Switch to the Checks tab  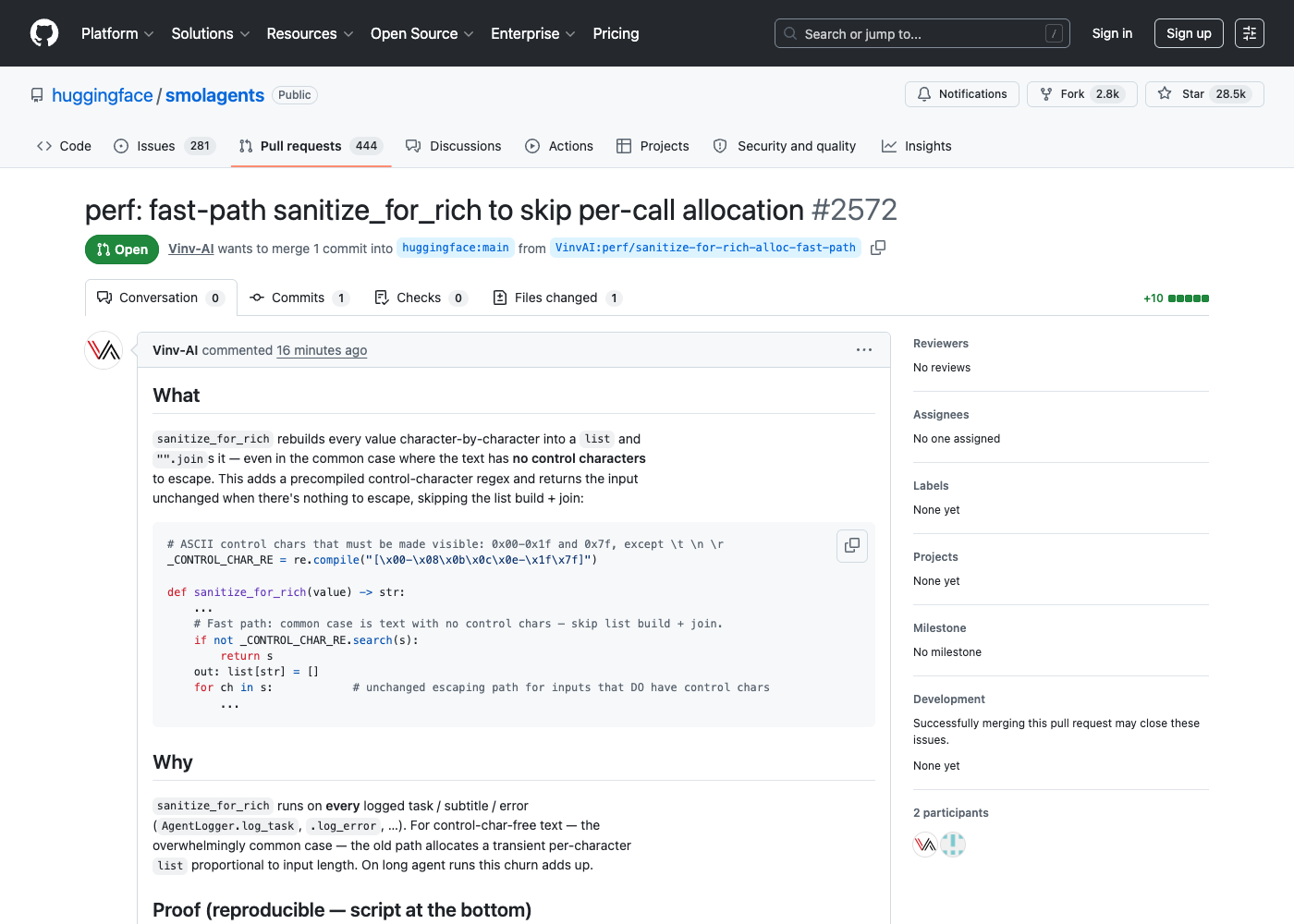coord(421,298)
